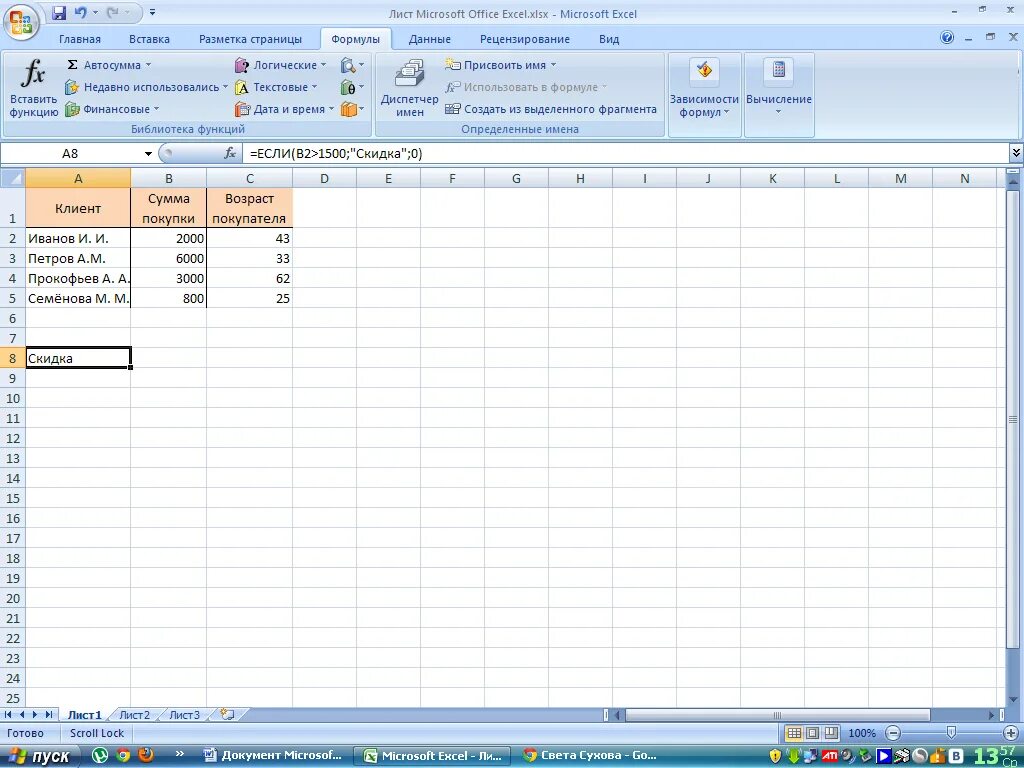Screen dimensions: 1024x768
Task: Select Page Break Preview in the status bar
Action: (831, 733)
